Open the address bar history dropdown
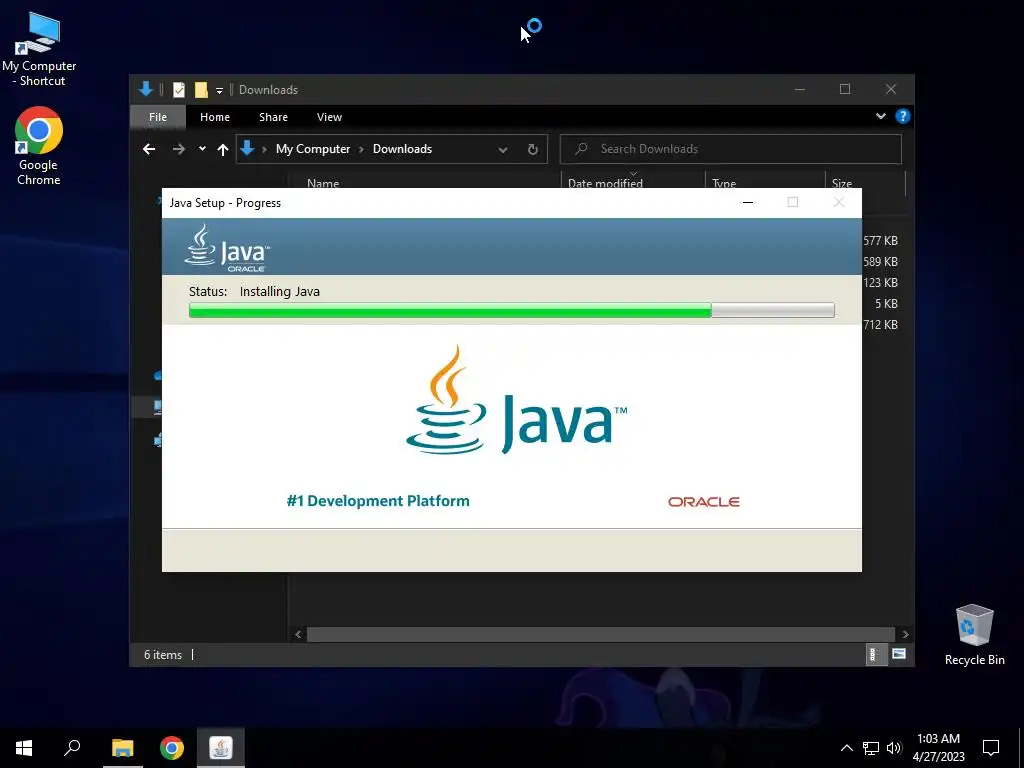Screen dimensions: 1024x768 tap(503, 150)
